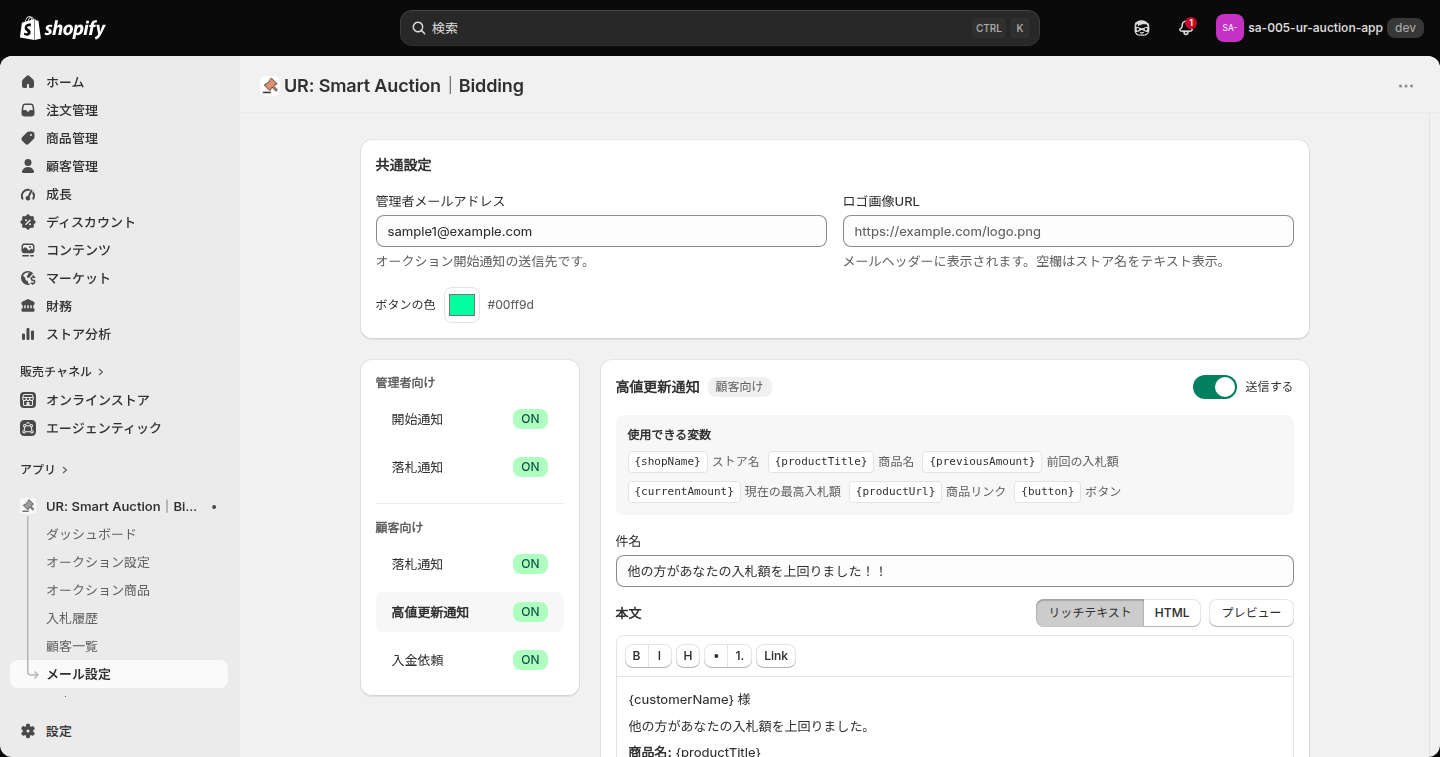
Task: Select 高値更新通知 in the list
Action: pyautogui.click(x=470, y=612)
